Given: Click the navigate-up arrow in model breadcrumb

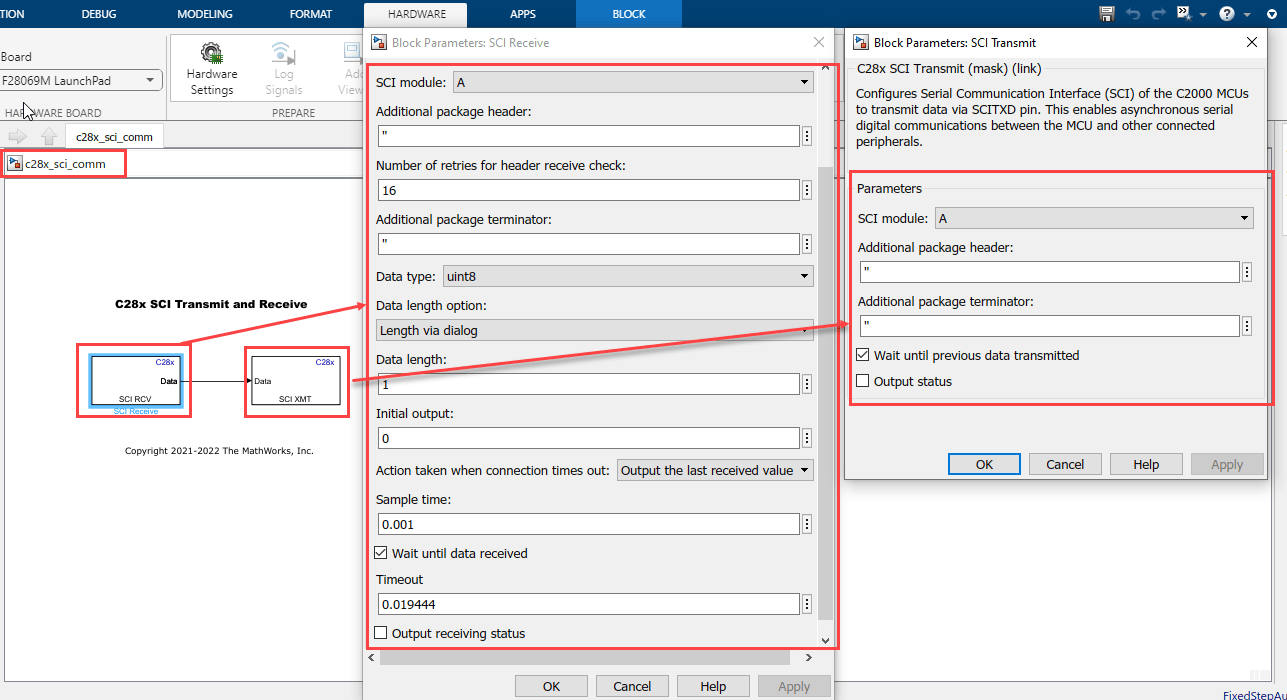Looking at the screenshot, I should pyautogui.click(x=49, y=137).
